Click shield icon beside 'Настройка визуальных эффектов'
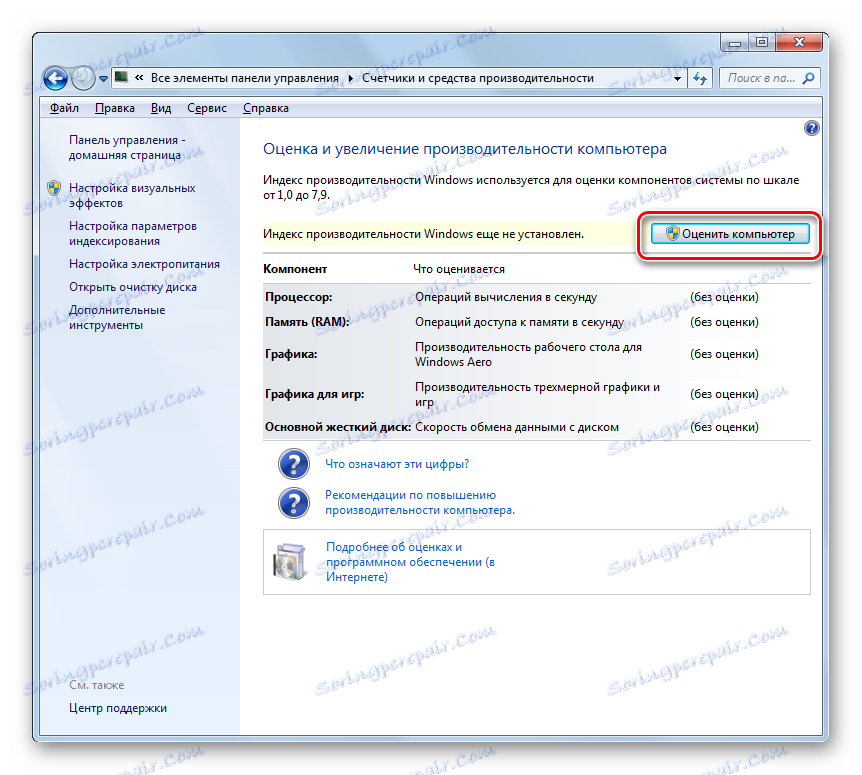 [54, 189]
